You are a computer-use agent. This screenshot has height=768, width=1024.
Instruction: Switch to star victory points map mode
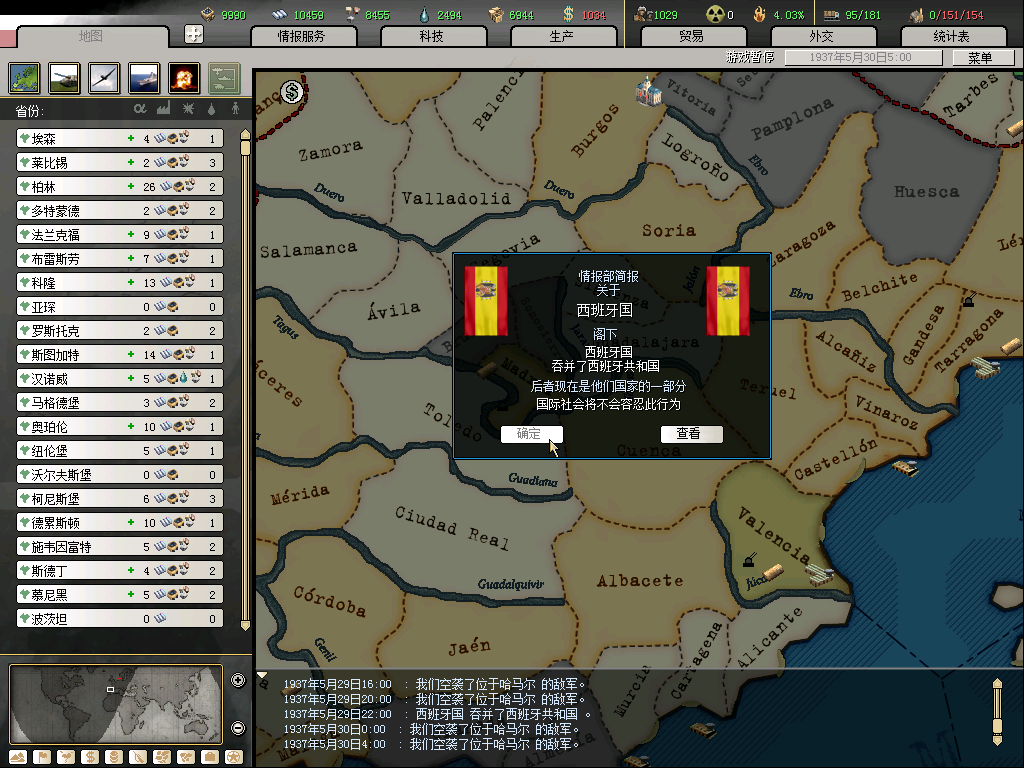(234, 757)
